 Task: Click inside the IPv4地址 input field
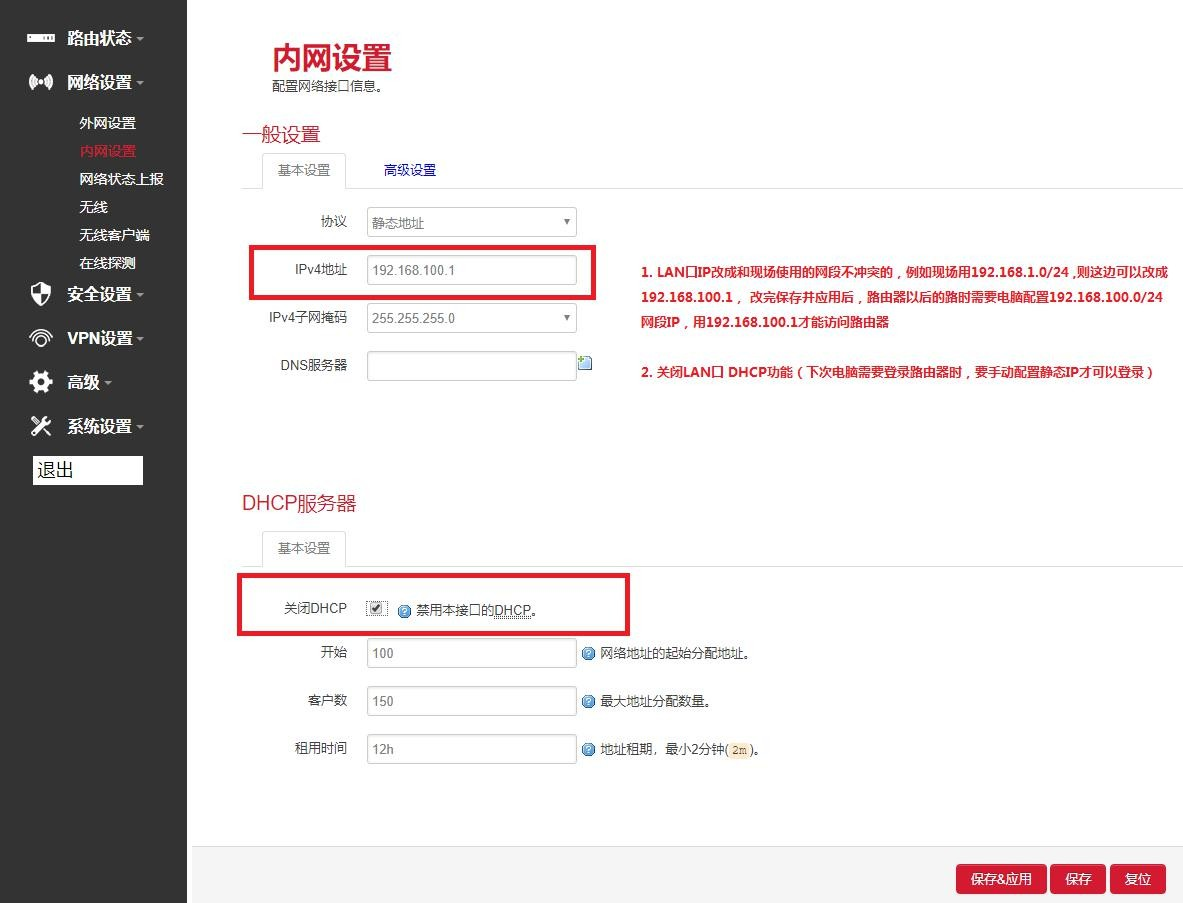coord(470,270)
